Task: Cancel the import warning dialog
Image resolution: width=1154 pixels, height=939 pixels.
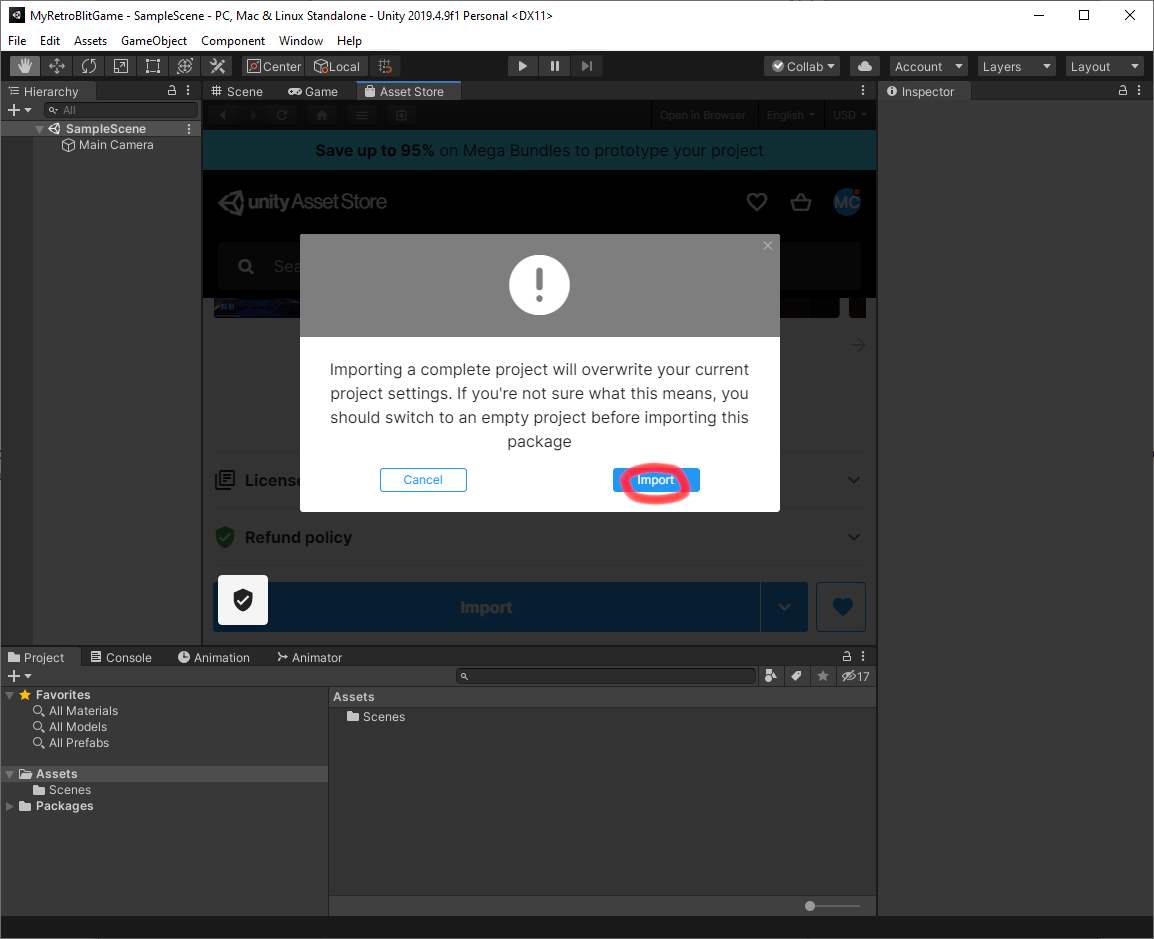Action: click(x=423, y=480)
